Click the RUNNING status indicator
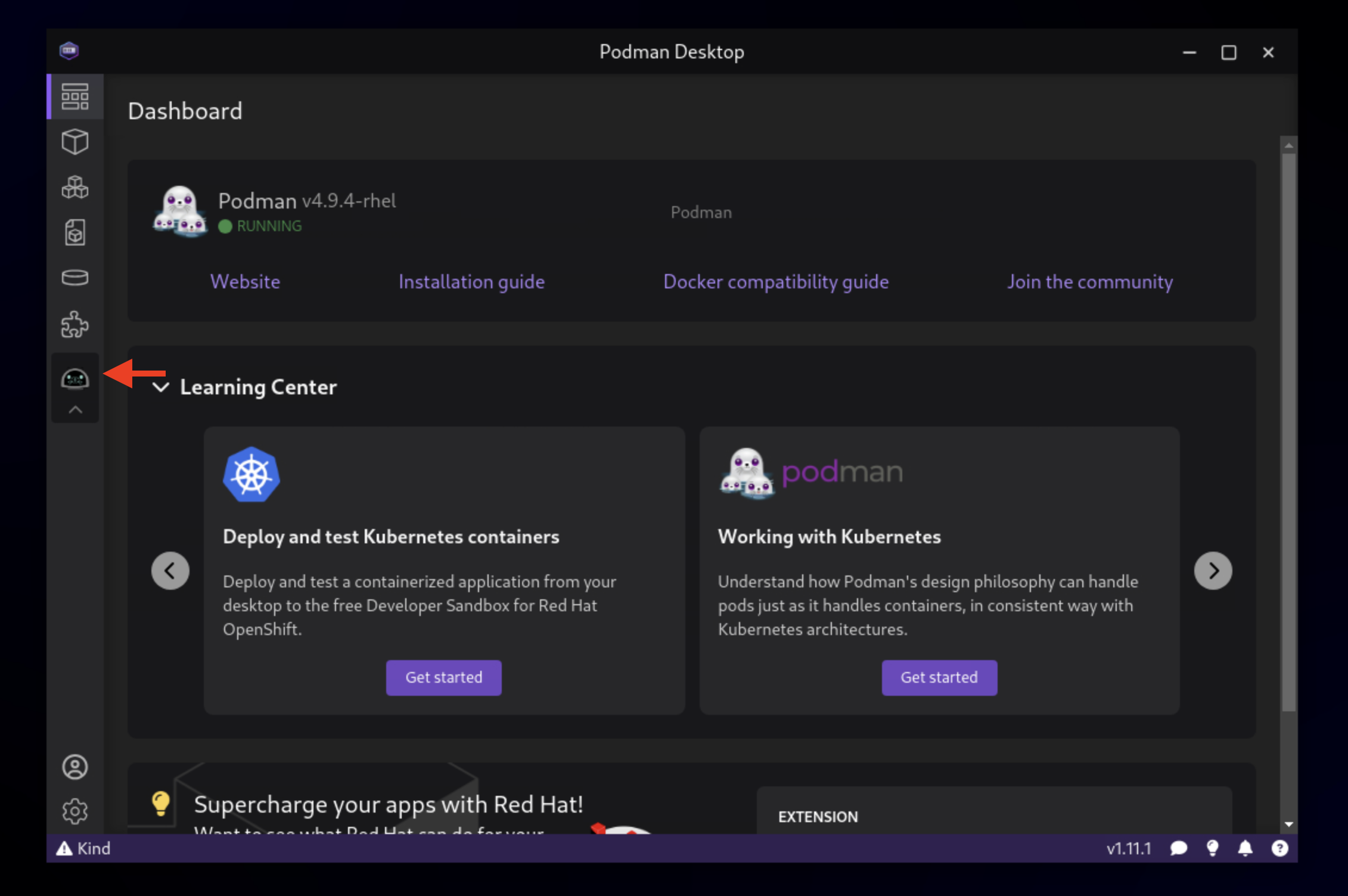 tap(260, 226)
